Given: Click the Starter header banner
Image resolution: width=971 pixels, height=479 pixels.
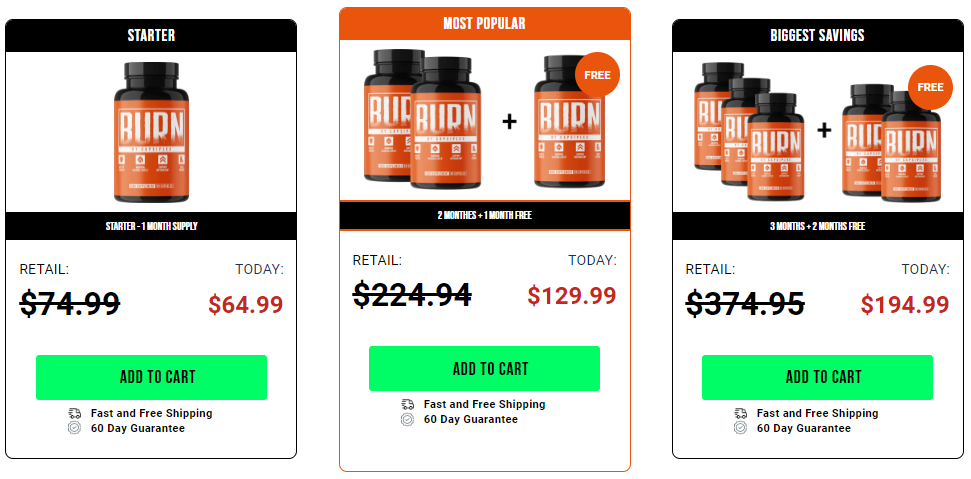Looking at the screenshot, I should pyautogui.click(x=151, y=35).
